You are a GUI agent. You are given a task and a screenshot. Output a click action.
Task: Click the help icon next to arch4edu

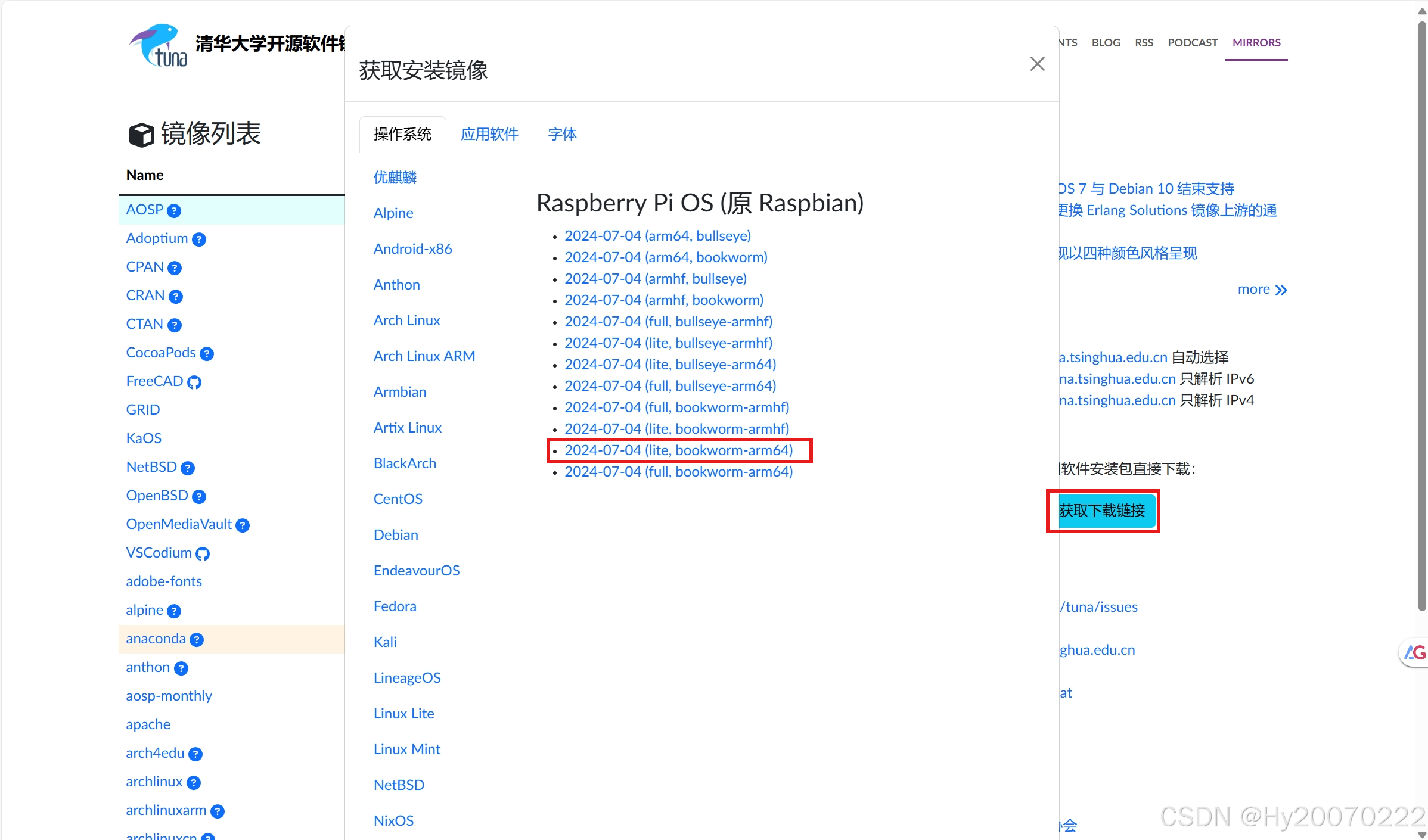(195, 754)
